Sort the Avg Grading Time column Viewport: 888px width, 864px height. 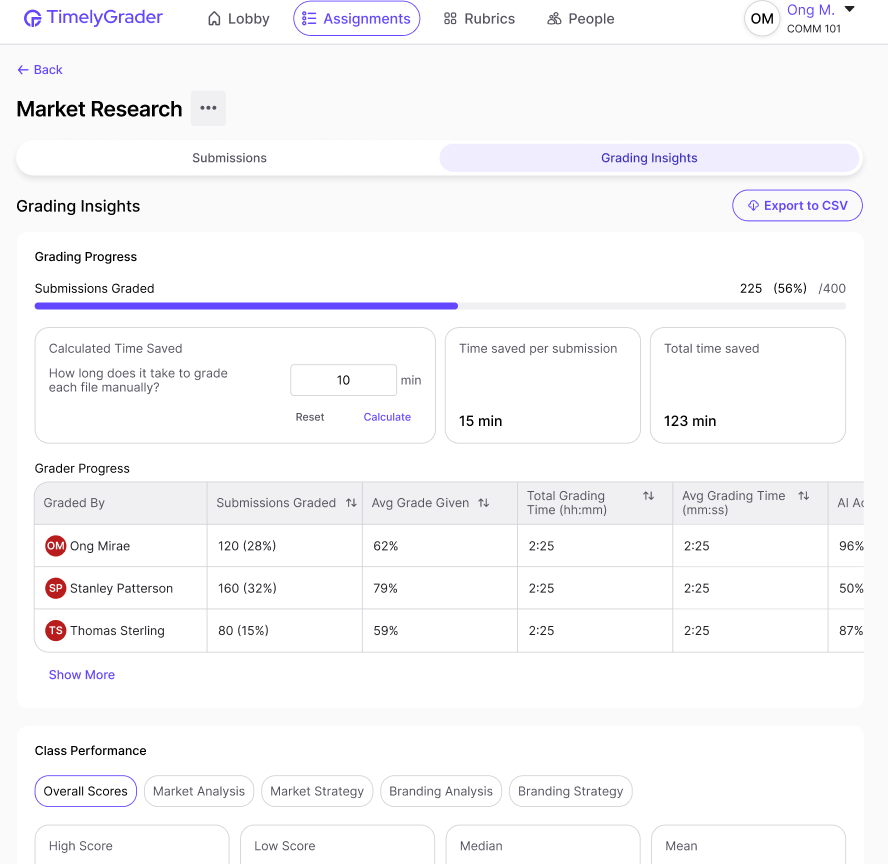coord(803,496)
